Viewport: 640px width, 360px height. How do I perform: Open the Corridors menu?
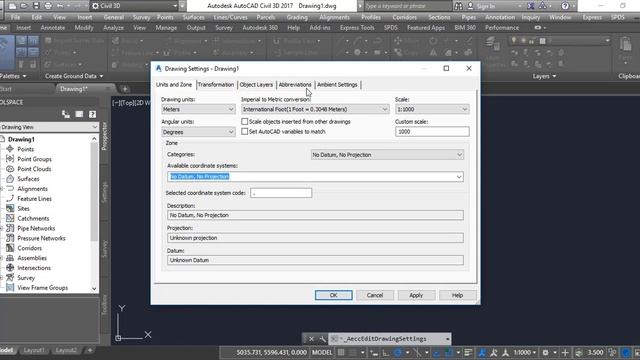(x=404, y=17)
